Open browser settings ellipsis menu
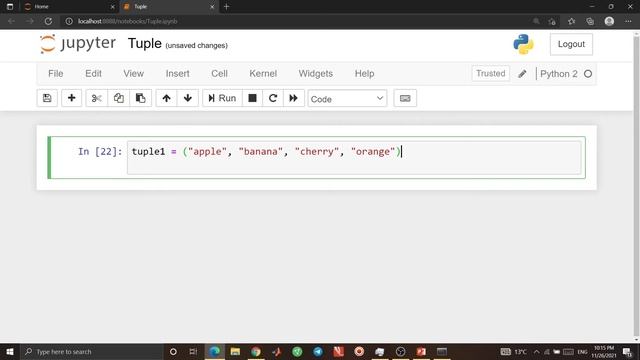Viewport: 640px width, 360px height. coord(628,21)
